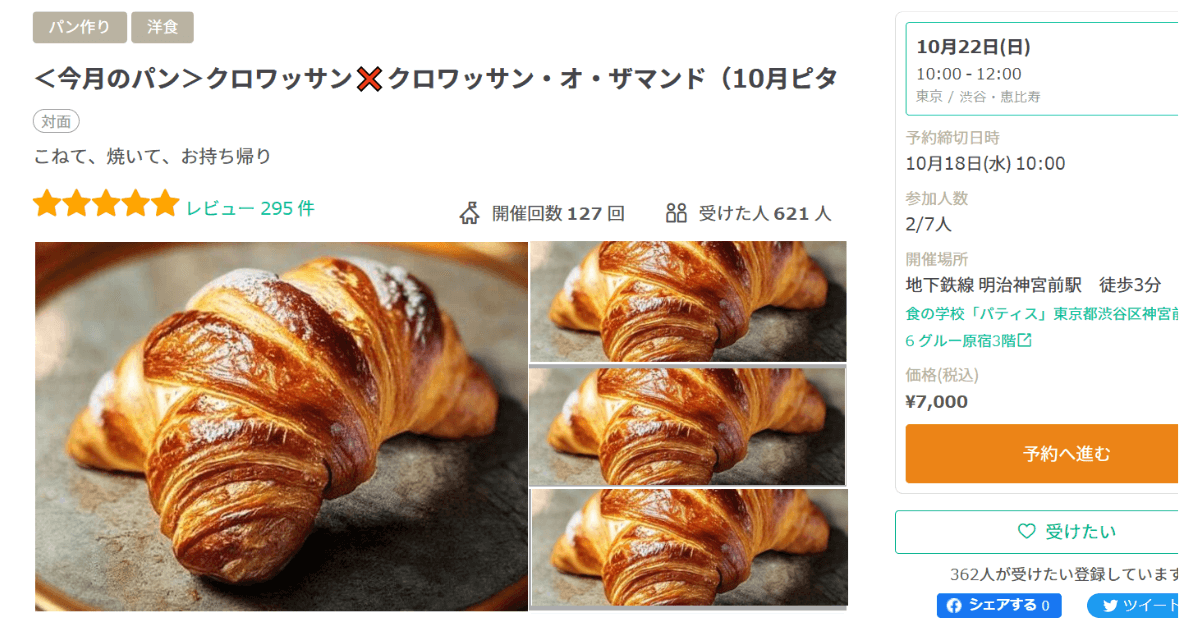Click the Twitter bird icon

coord(1109,605)
